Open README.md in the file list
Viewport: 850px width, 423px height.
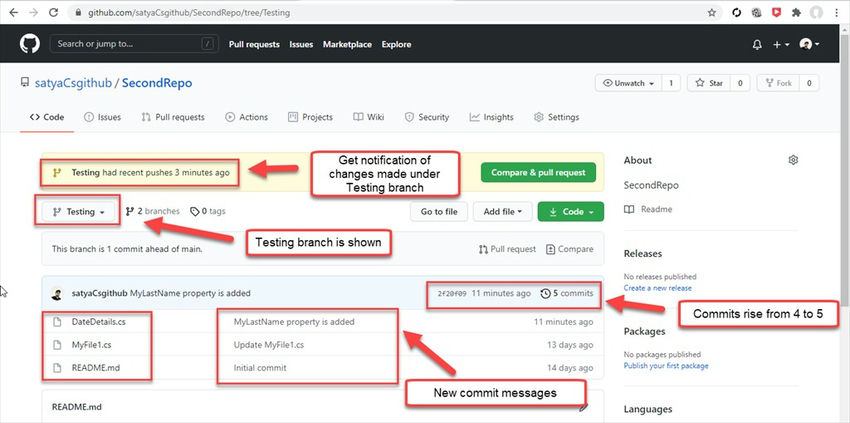96,368
